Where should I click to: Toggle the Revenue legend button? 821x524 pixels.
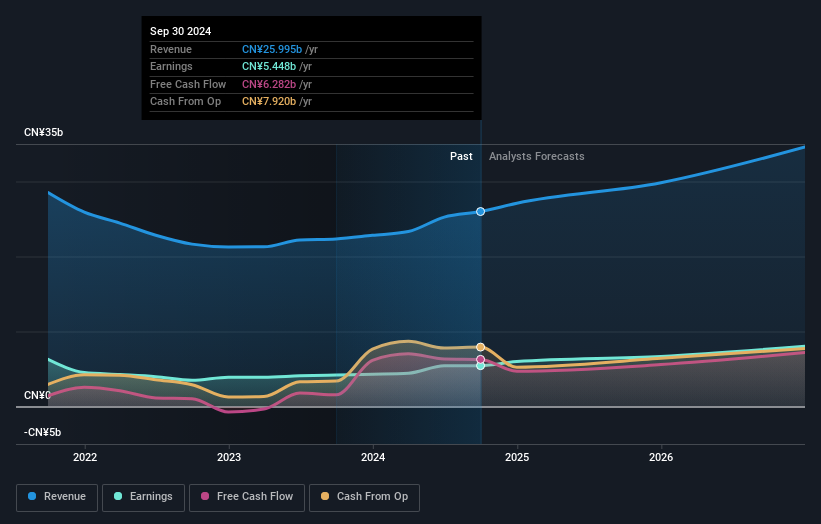pyautogui.click(x=57, y=497)
